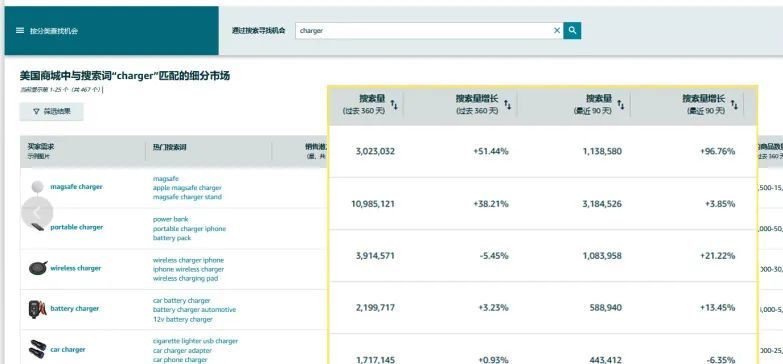Sort by 360-day search volume arrows
The height and width of the screenshot is (364, 783).
(394, 104)
